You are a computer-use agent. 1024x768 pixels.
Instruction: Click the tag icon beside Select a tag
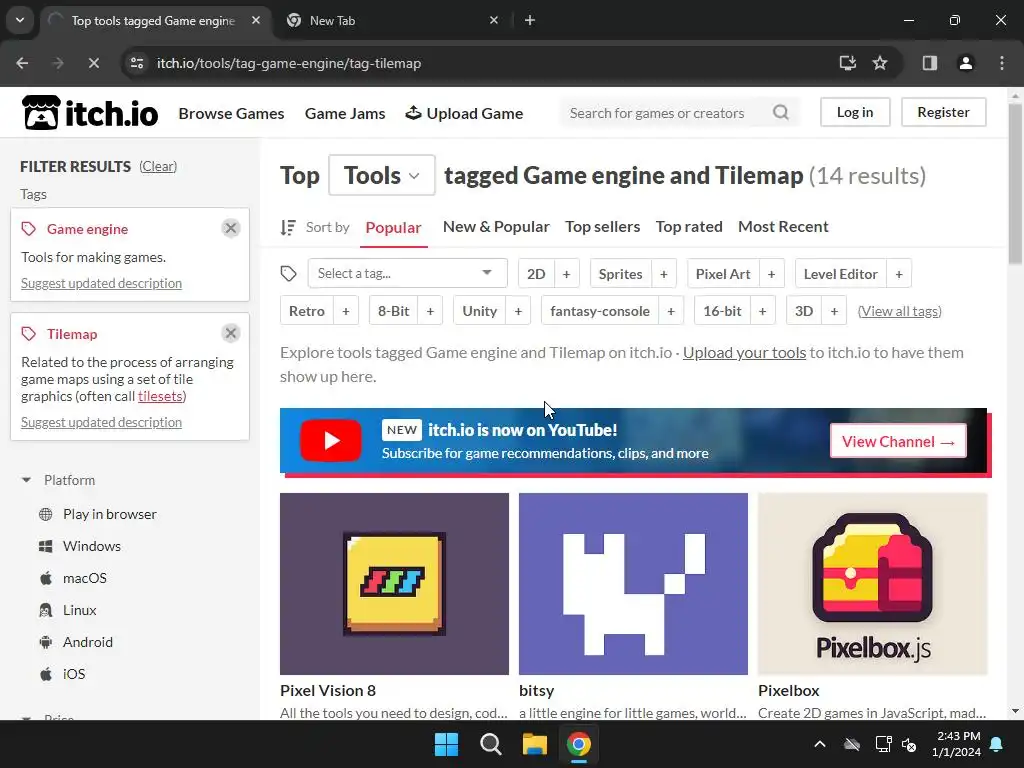(289, 274)
